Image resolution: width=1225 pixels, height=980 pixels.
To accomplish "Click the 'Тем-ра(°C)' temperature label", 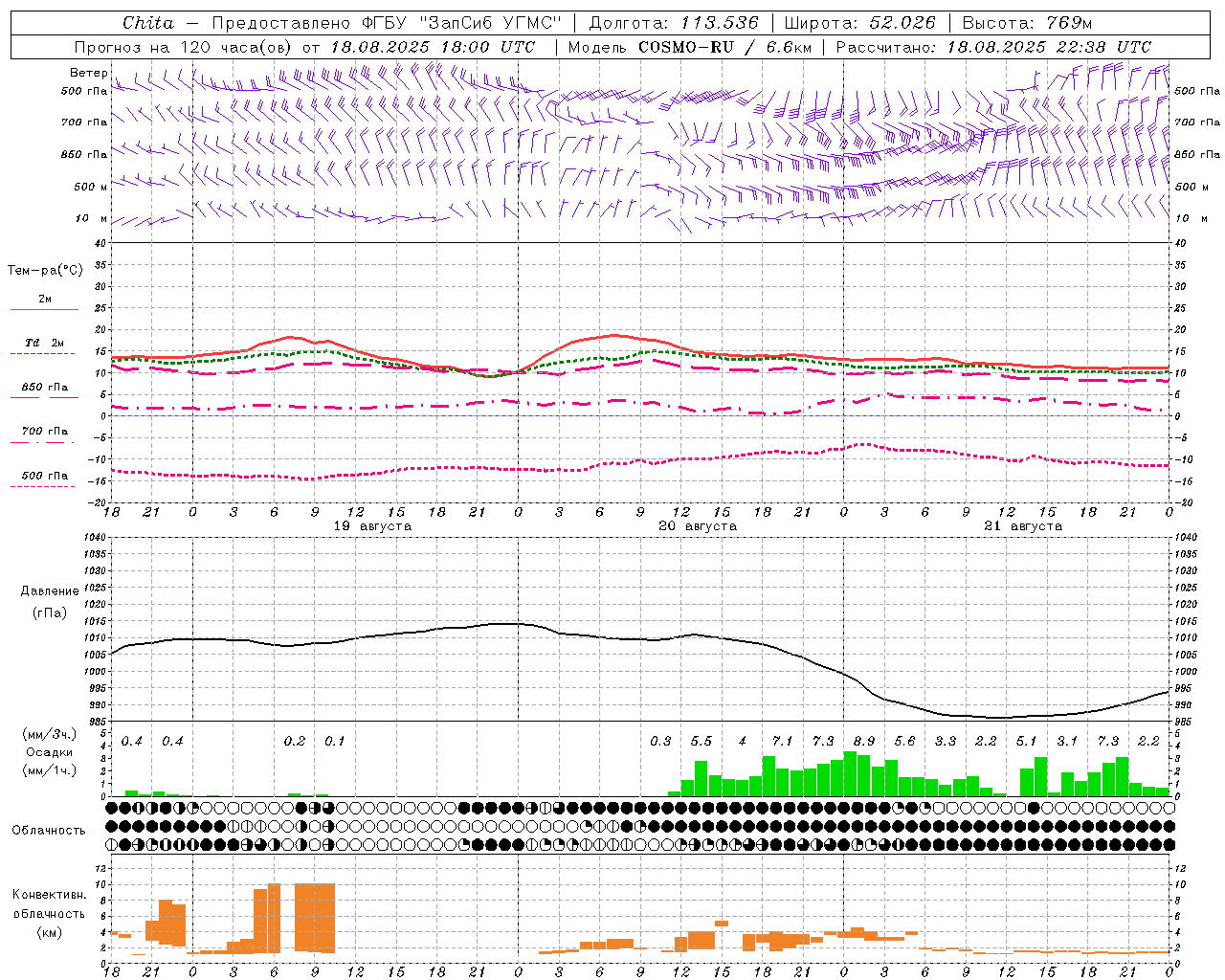I will (45, 271).
